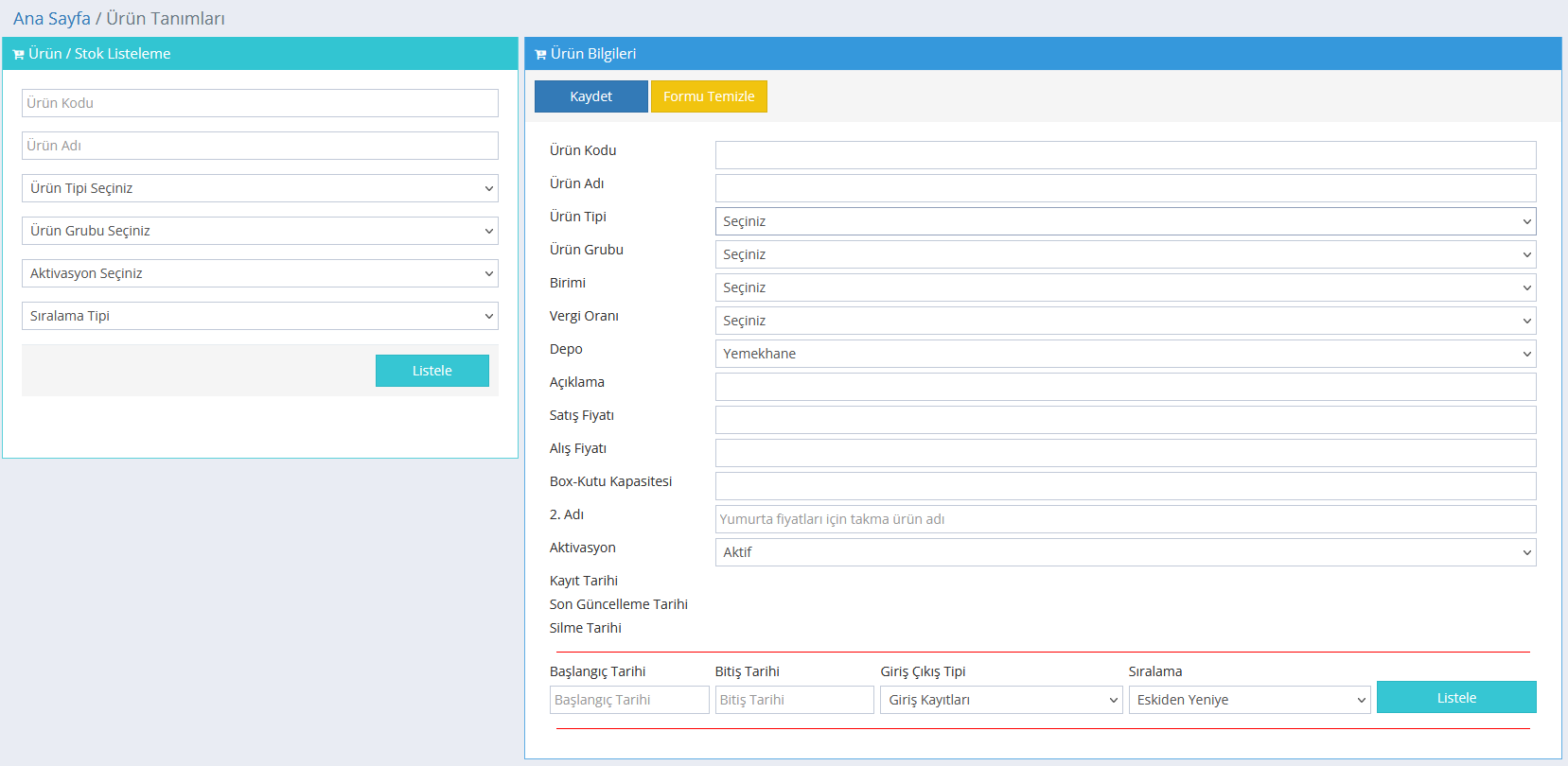Click the Satış Fiyatı input field
This screenshot has height=766, width=1568.
pos(1124,420)
